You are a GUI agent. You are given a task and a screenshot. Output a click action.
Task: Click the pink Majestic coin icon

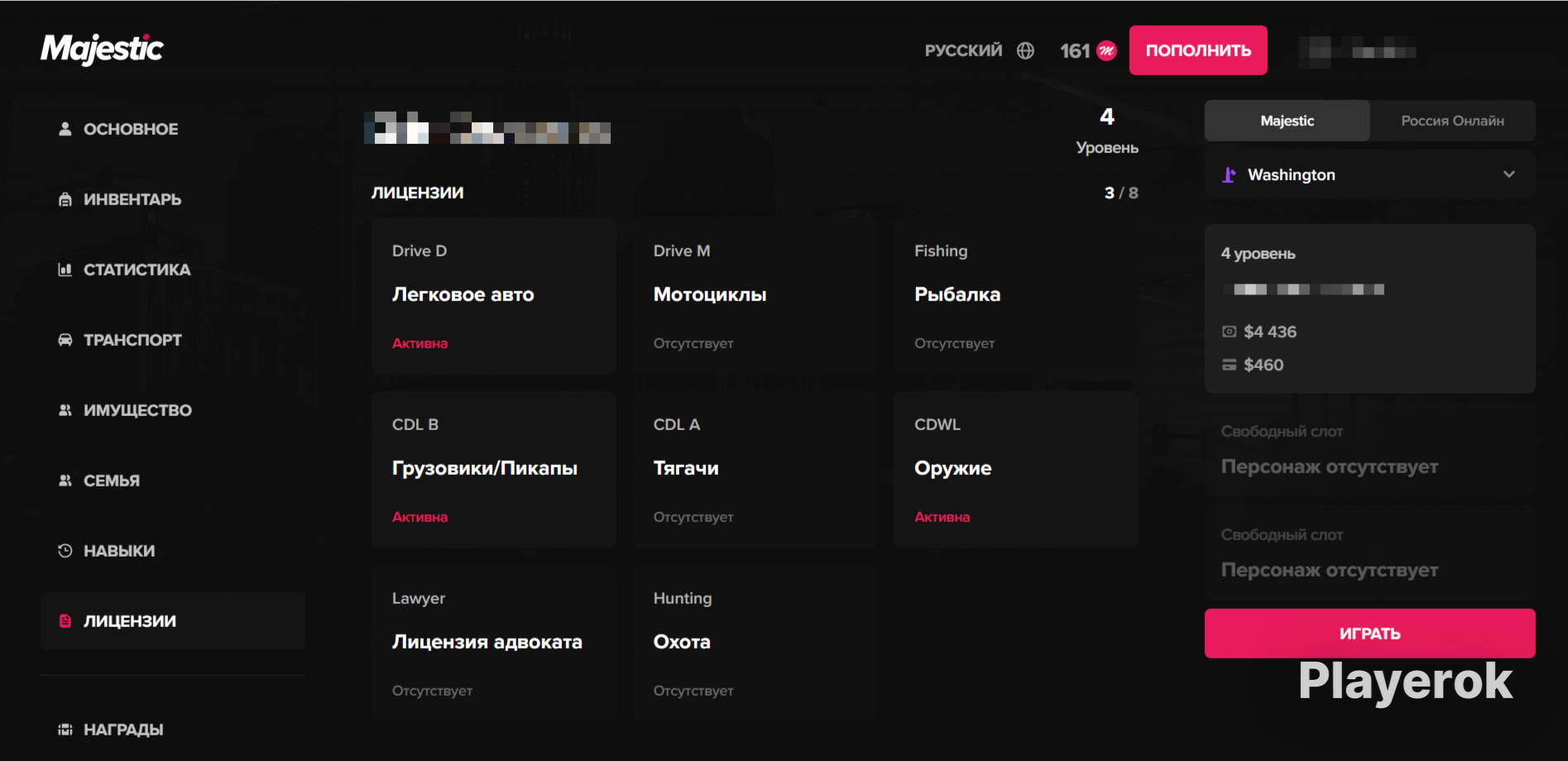1106,50
